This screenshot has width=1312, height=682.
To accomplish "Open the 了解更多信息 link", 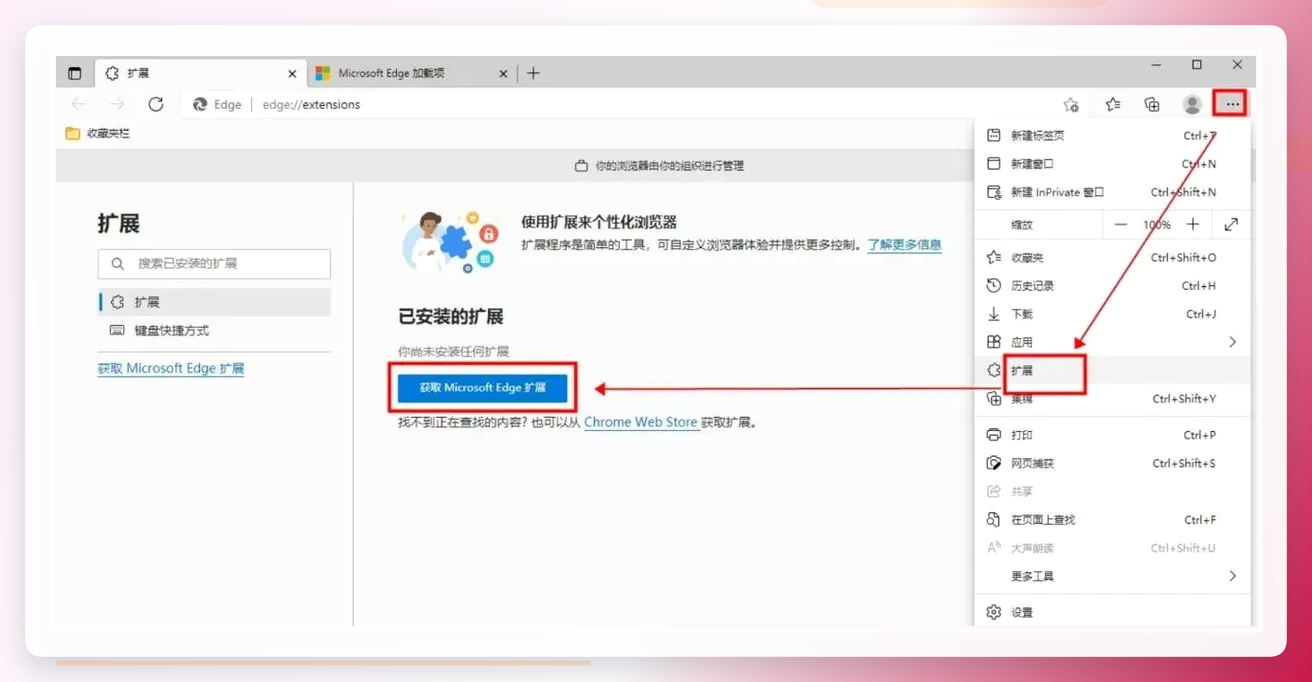I will pyautogui.click(x=905, y=244).
